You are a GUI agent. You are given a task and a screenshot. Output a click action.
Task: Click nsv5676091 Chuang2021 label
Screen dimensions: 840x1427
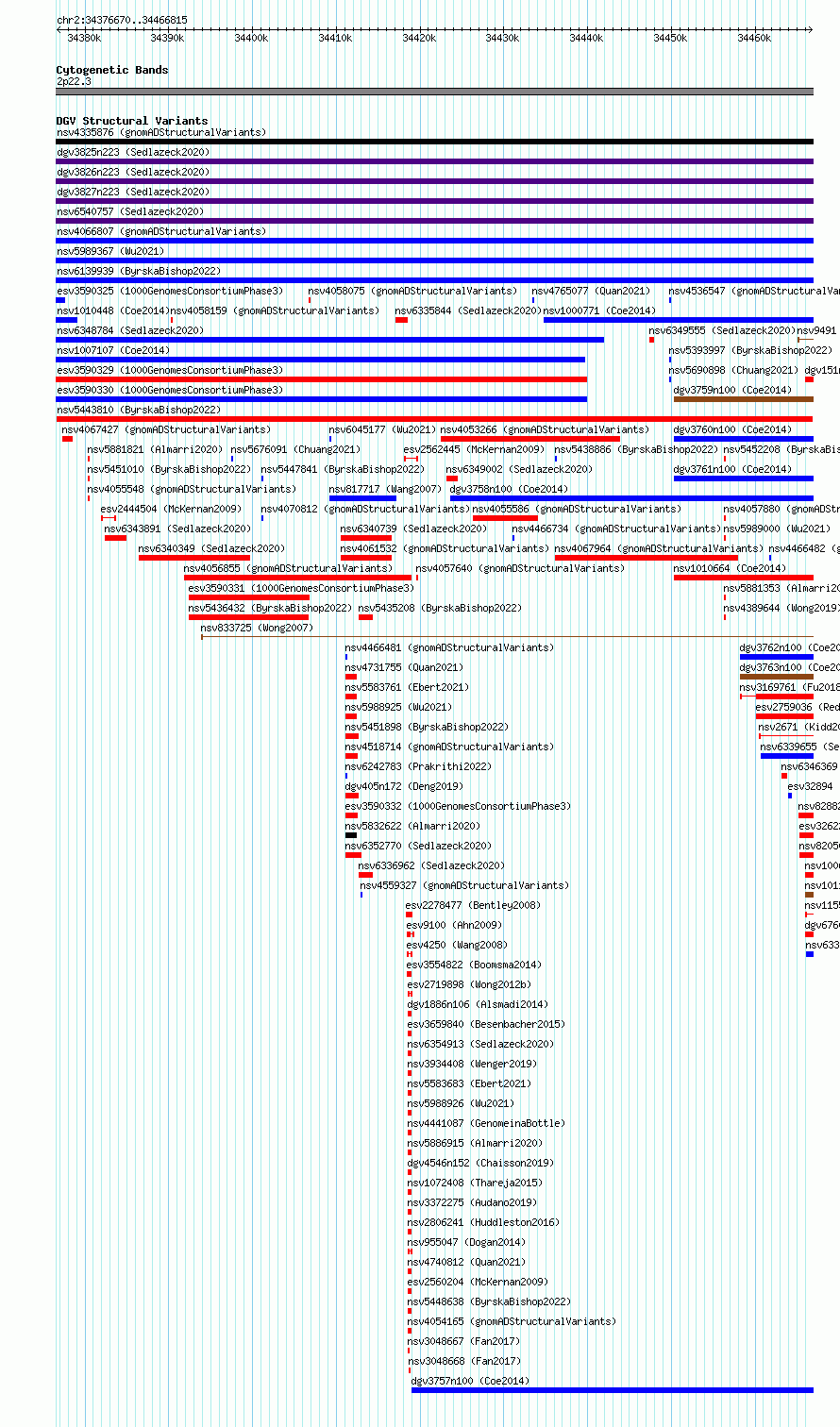tap(296, 449)
